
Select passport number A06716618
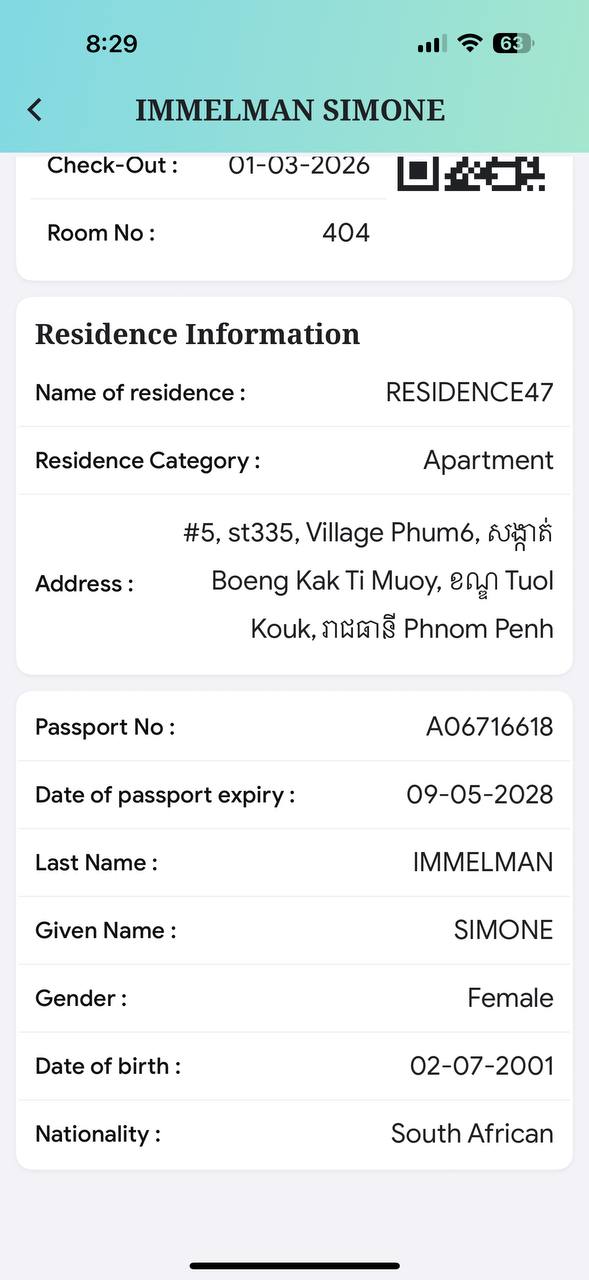489,727
